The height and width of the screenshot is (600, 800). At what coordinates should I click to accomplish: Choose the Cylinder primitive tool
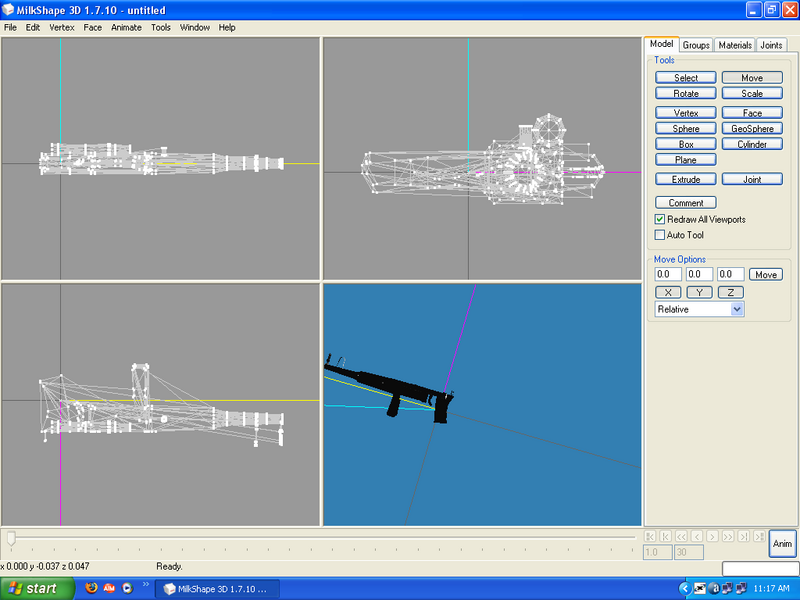(752, 144)
